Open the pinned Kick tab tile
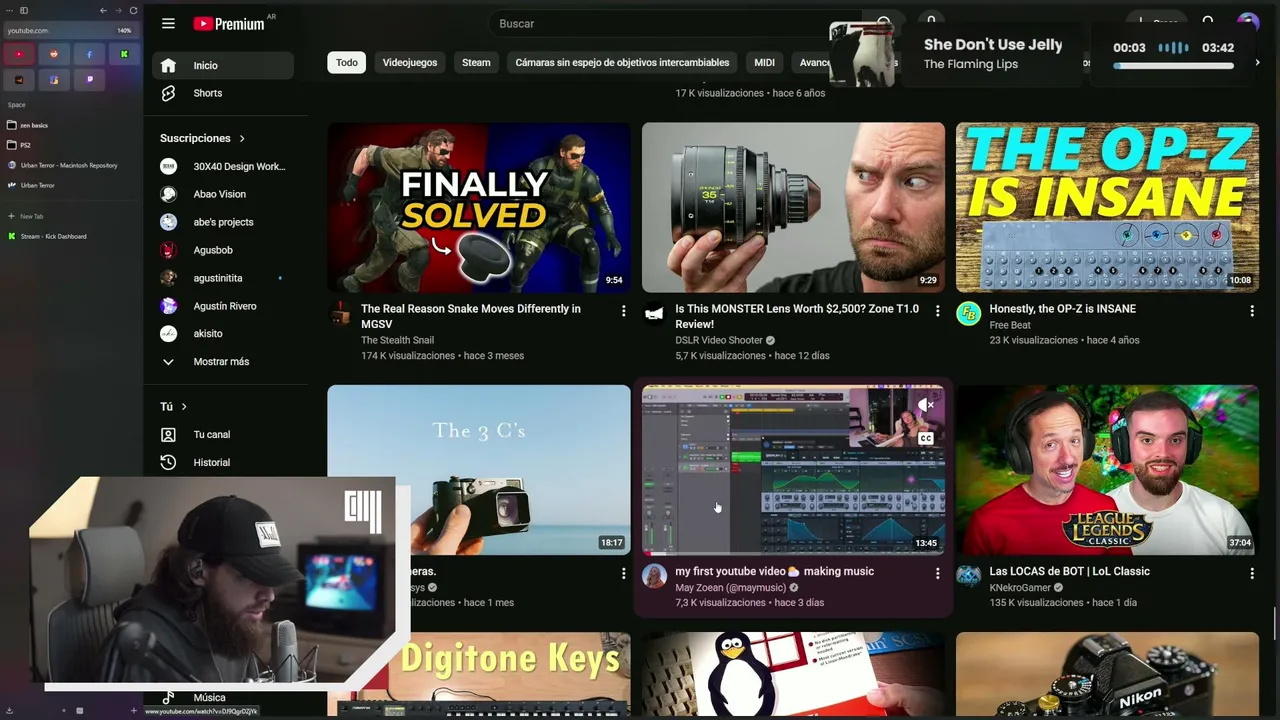Image resolution: width=1280 pixels, height=720 pixels. point(124,54)
